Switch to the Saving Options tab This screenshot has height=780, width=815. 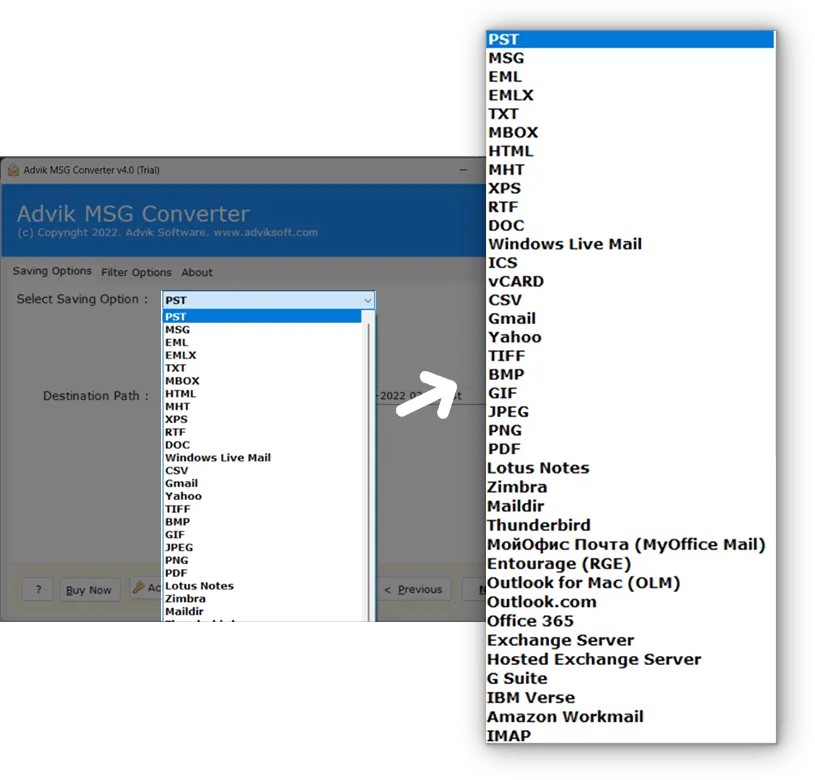pyautogui.click(x=52, y=271)
